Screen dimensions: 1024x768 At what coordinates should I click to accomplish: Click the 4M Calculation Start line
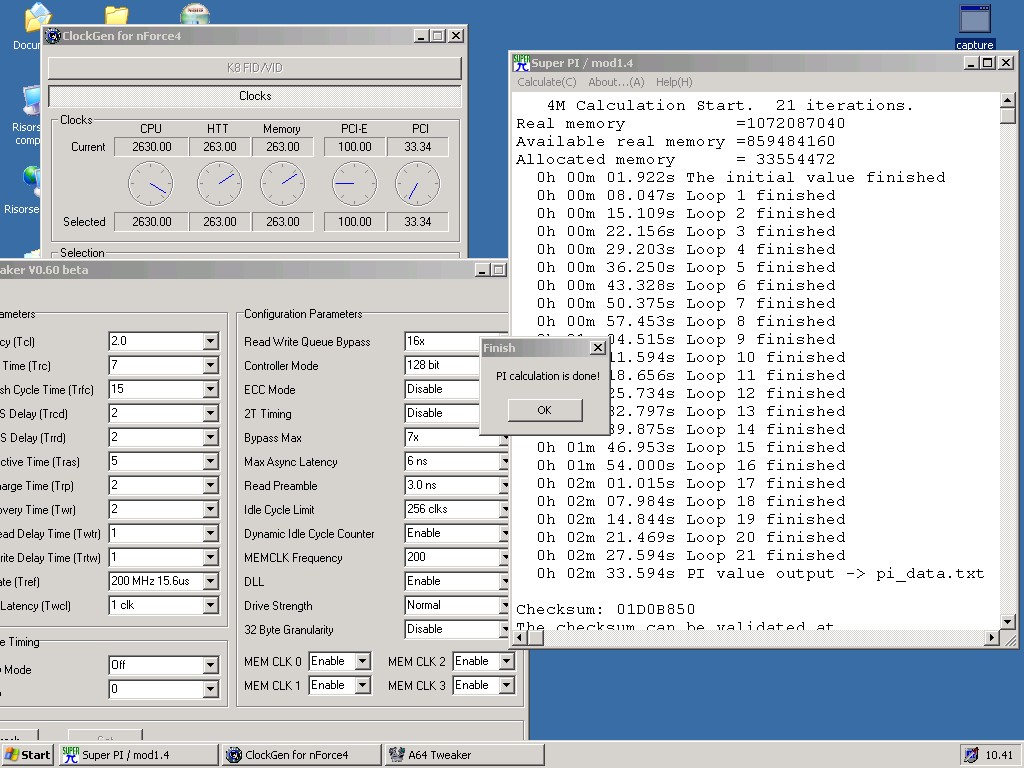coord(729,106)
